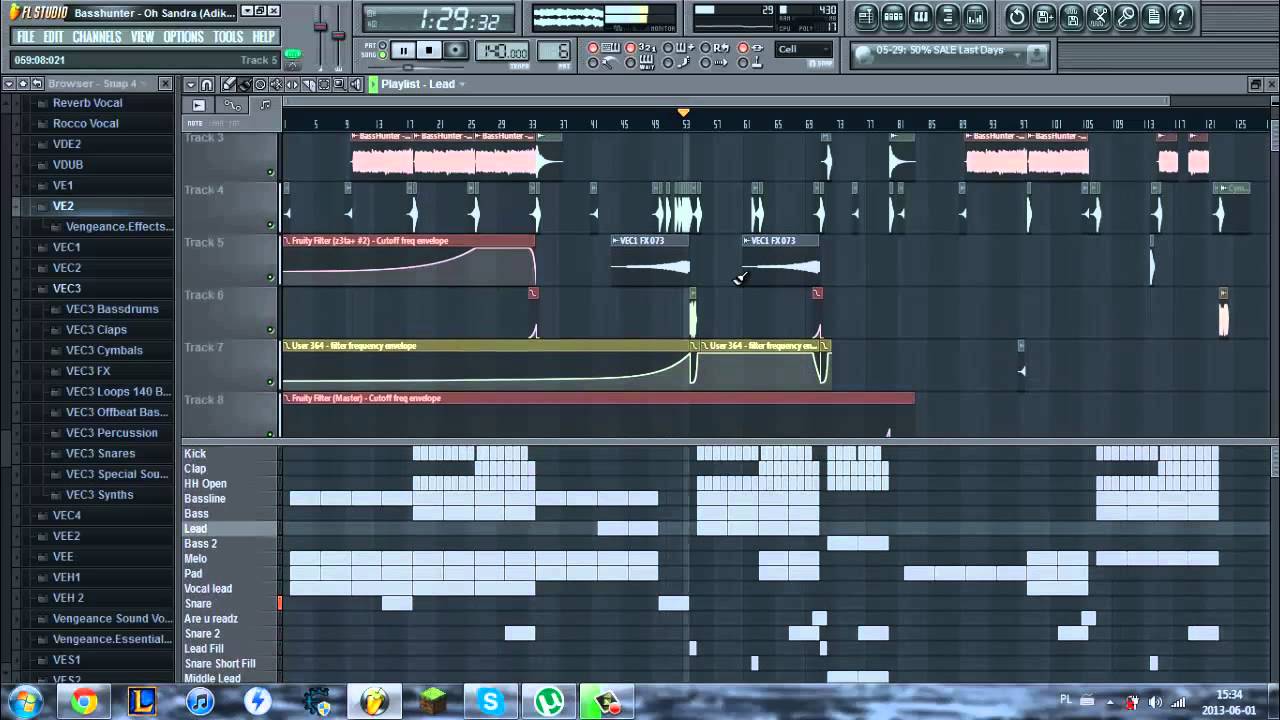
Task: Click the record button in transport
Action: click(x=455, y=50)
